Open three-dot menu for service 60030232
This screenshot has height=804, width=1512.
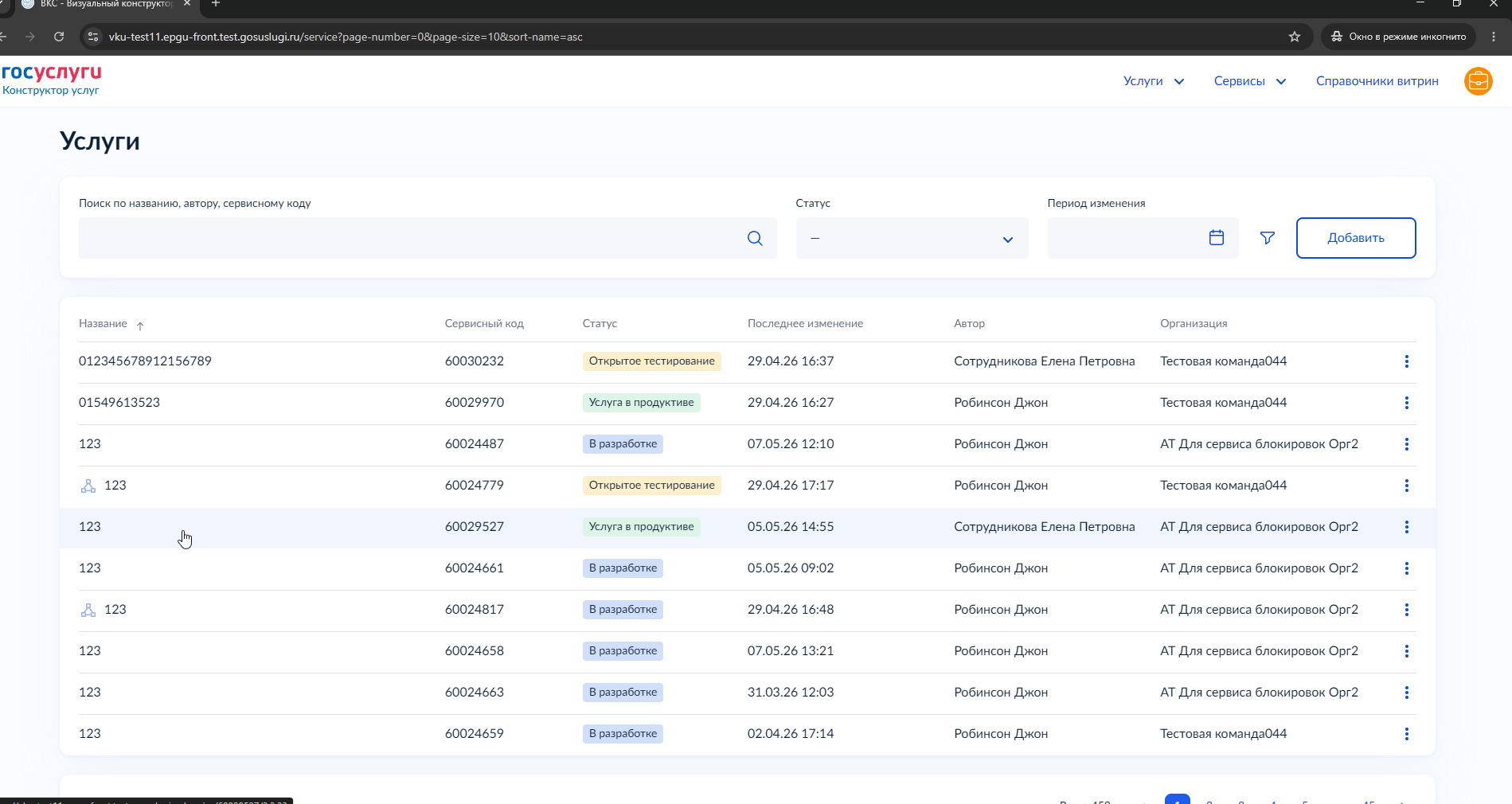[x=1407, y=361]
